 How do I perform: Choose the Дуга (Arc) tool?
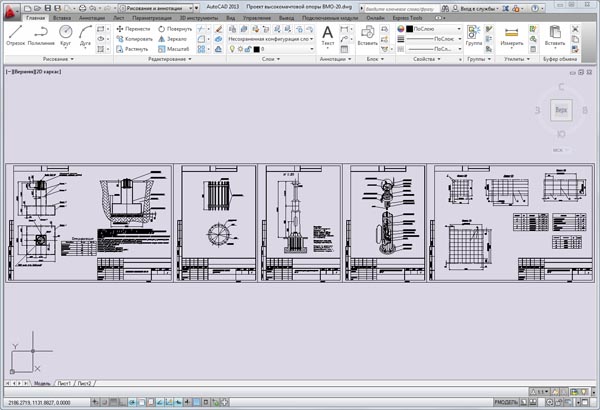87,36
